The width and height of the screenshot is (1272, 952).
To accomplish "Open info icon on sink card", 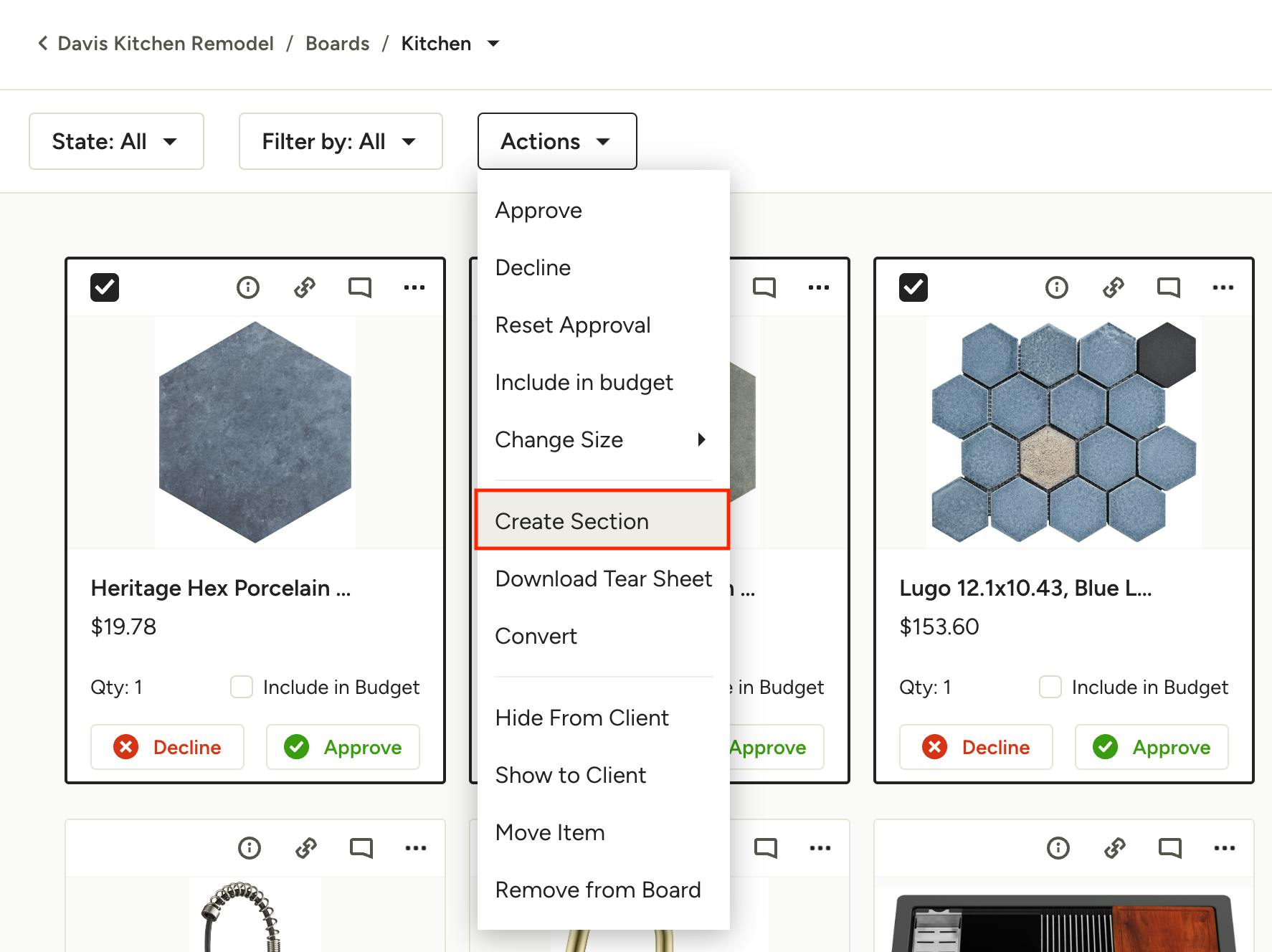I will [1058, 848].
